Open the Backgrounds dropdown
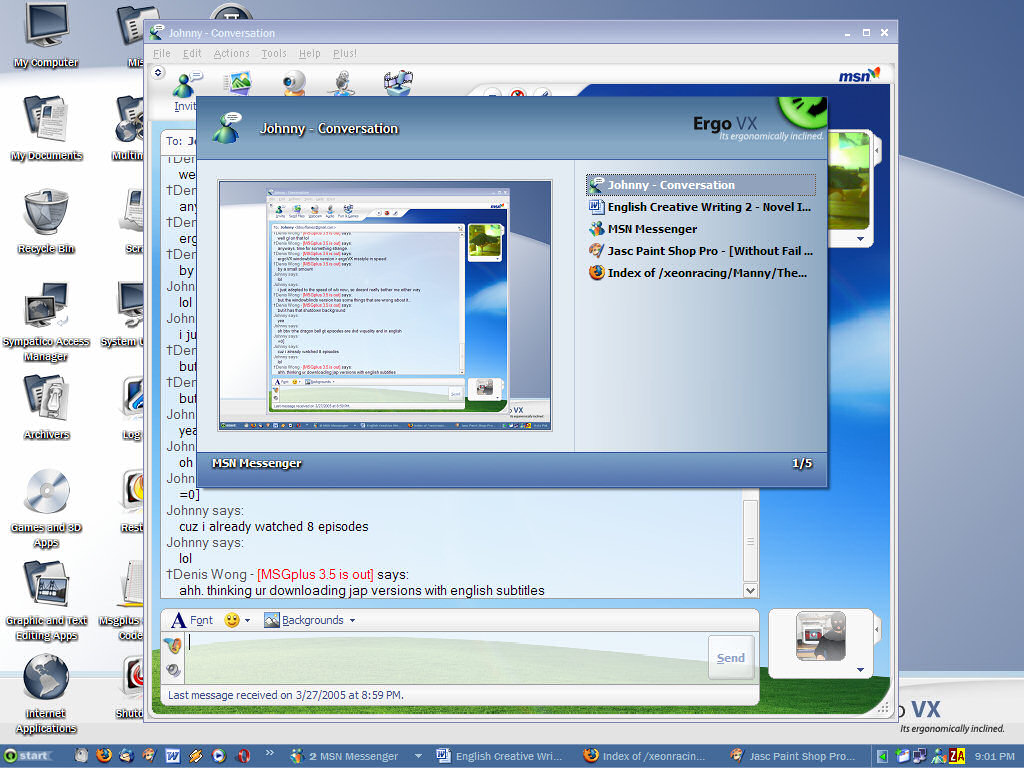 [310, 620]
